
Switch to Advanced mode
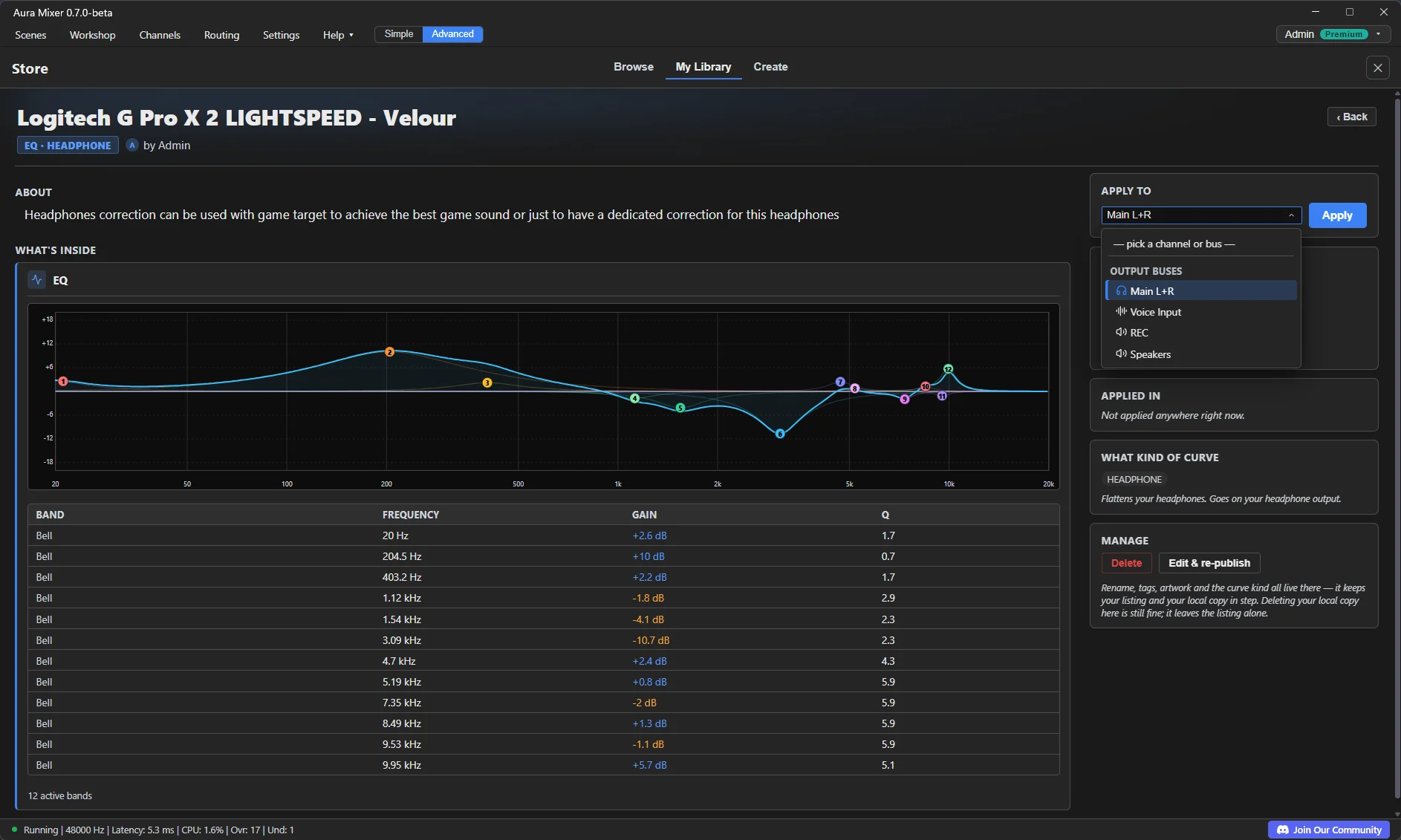(452, 34)
